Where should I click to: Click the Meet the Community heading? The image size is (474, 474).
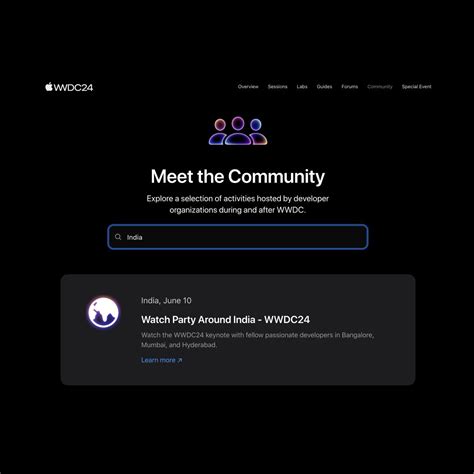pos(238,176)
